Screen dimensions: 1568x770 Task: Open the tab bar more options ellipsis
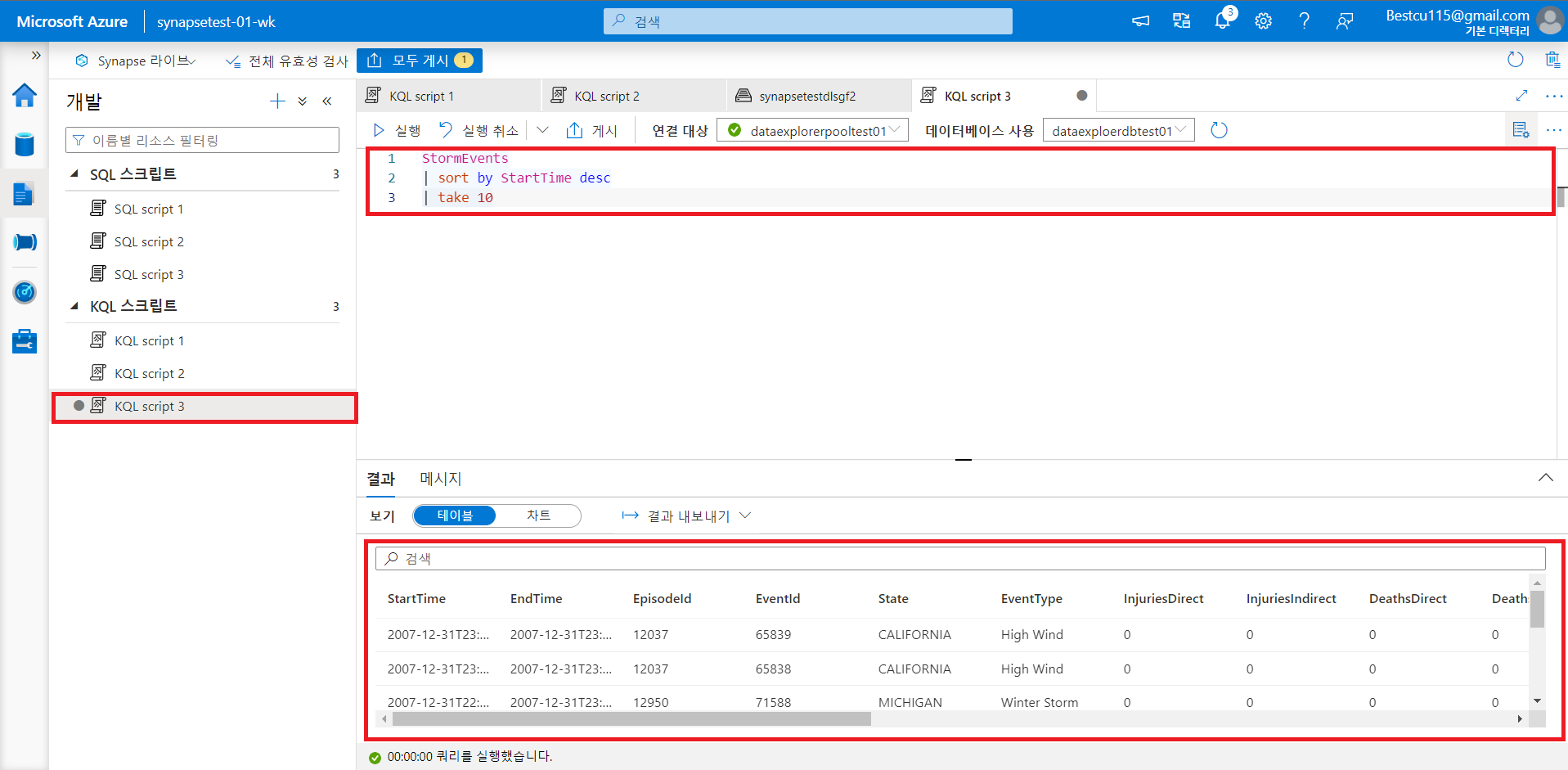coord(1554,96)
